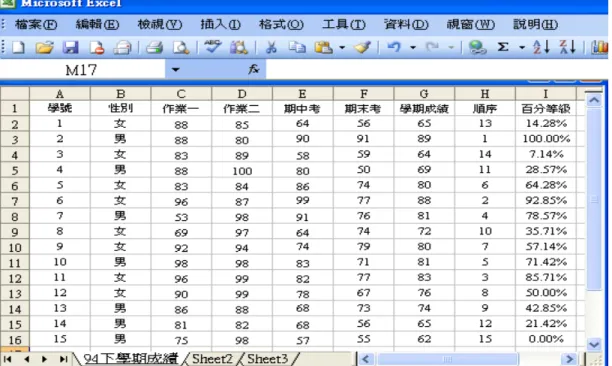
Task: Expand the Undo history dropdown arrow
Action: pos(413,48)
